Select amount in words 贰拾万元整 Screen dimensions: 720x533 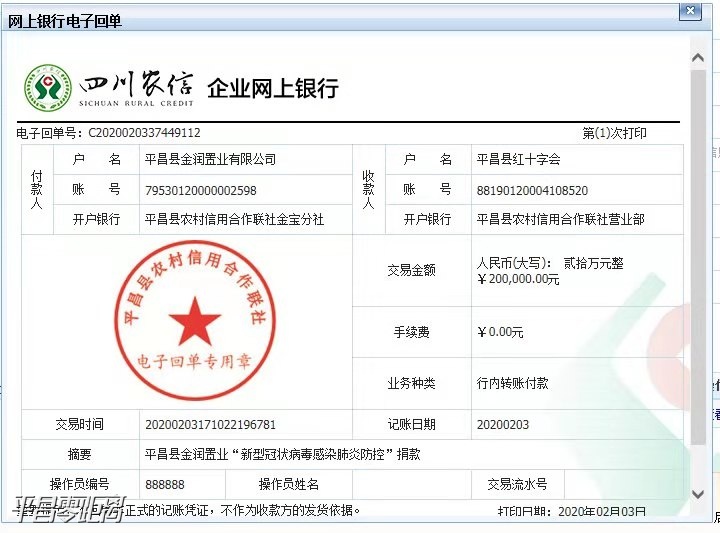tap(593, 263)
